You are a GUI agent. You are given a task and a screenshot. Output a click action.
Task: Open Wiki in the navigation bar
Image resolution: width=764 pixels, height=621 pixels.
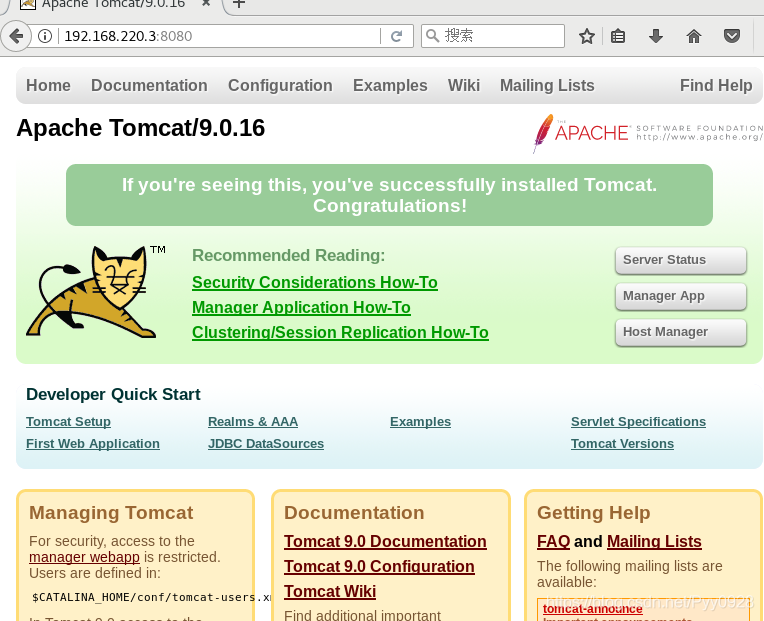coord(464,85)
